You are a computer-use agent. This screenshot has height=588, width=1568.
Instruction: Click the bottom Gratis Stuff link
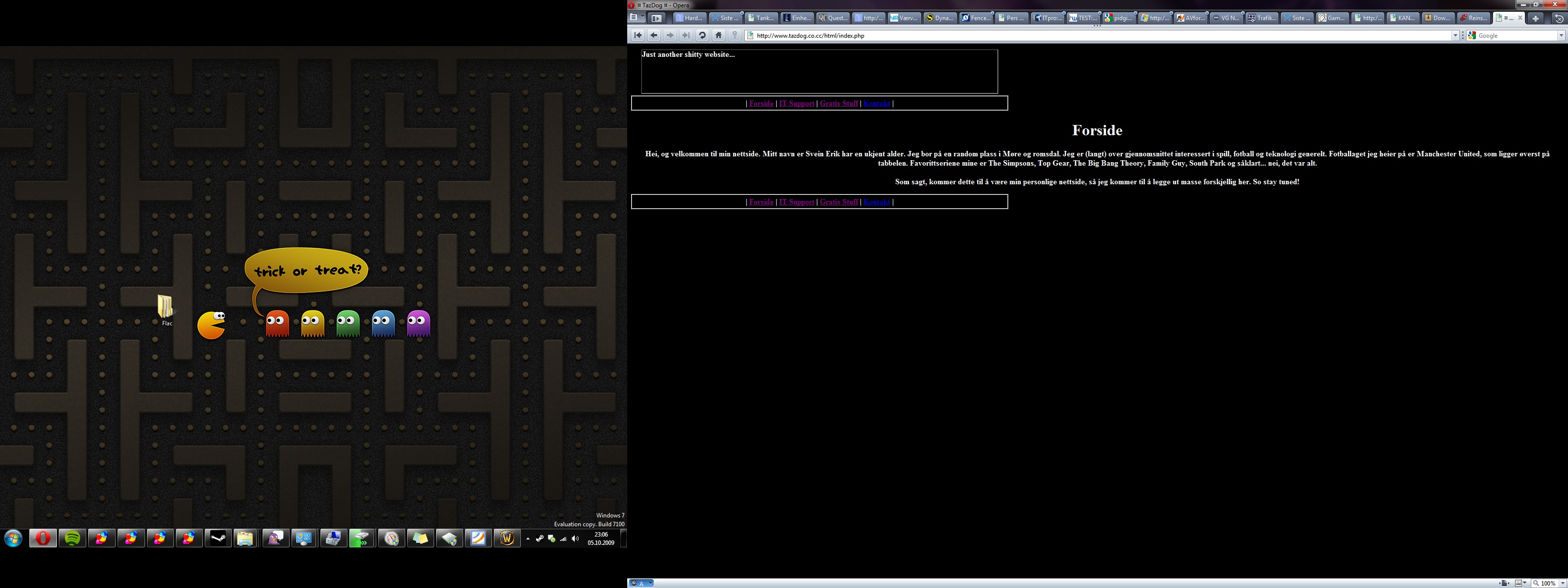[839, 202]
